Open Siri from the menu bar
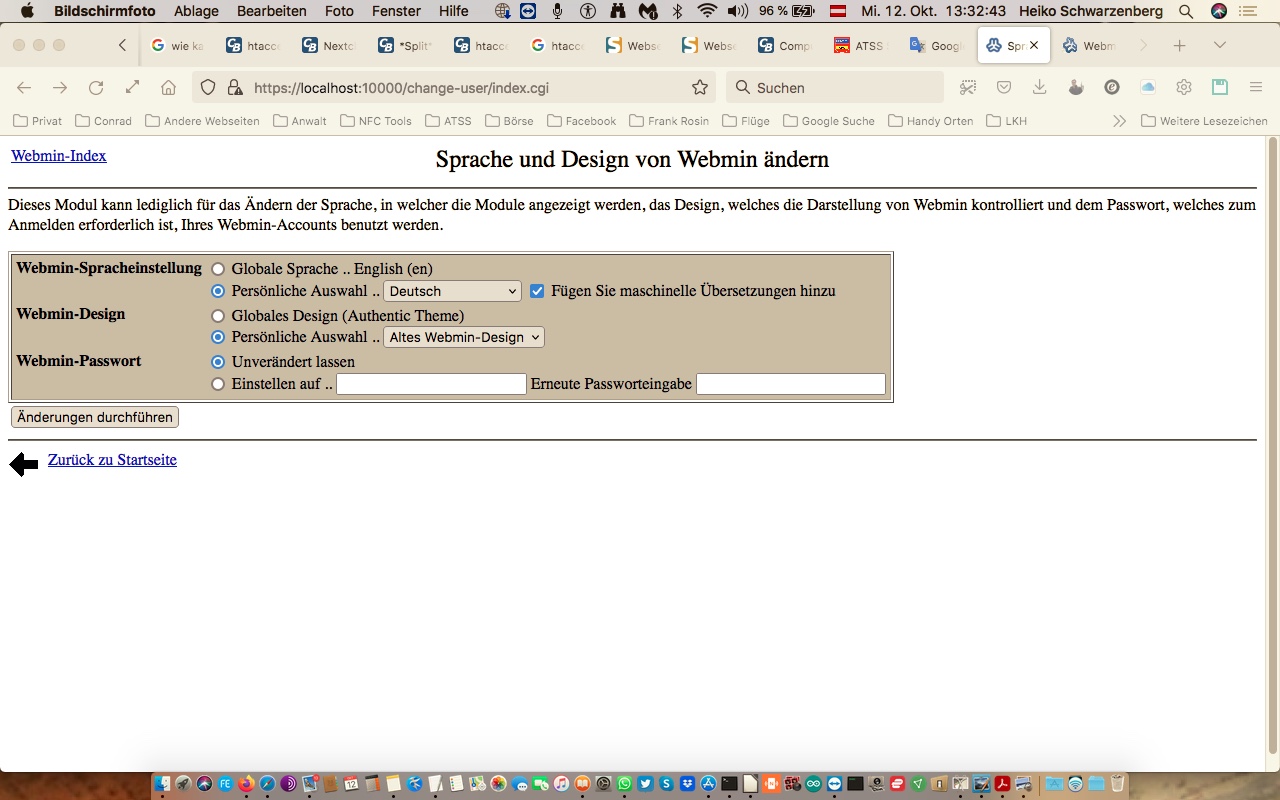The height and width of the screenshot is (800, 1280). [x=1219, y=12]
